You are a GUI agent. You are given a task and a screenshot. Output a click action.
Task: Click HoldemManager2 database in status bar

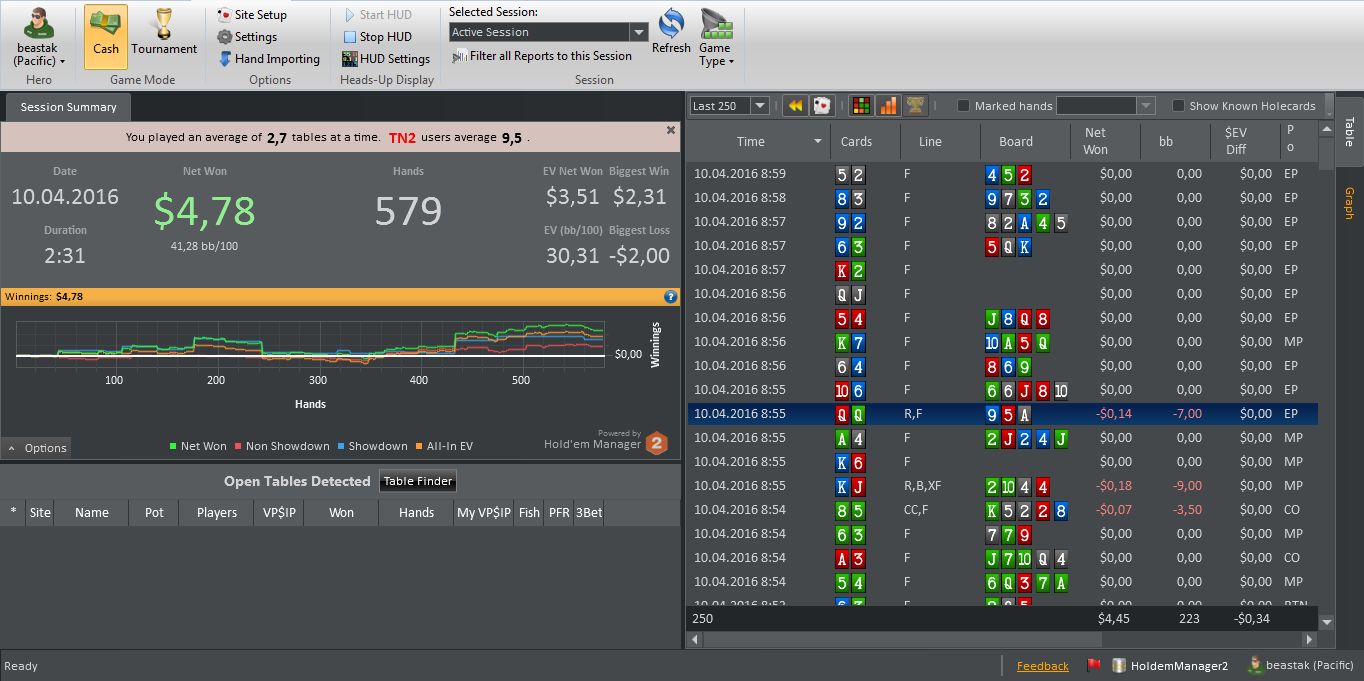[x=1170, y=666]
